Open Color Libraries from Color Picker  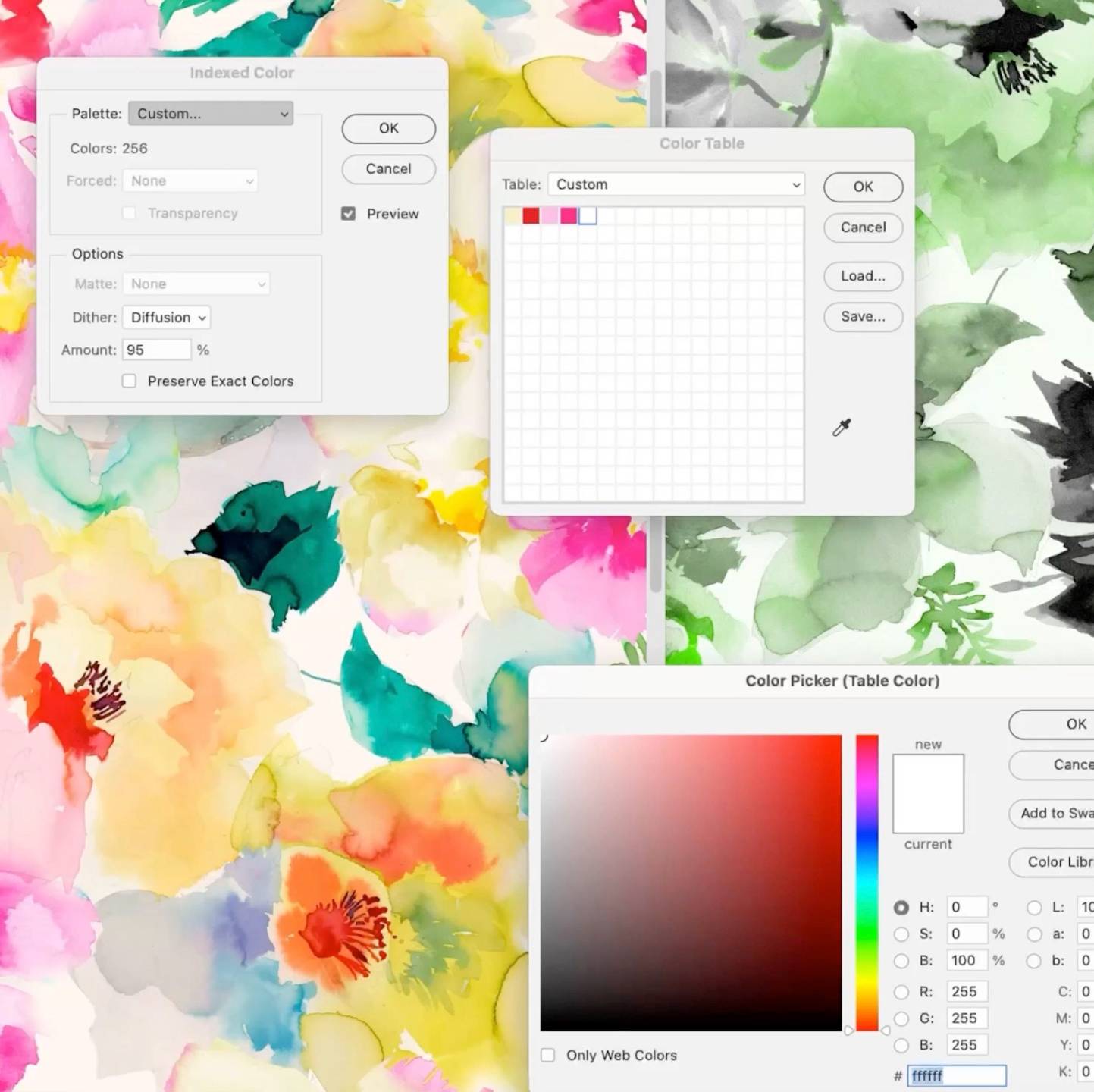point(1052,861)
